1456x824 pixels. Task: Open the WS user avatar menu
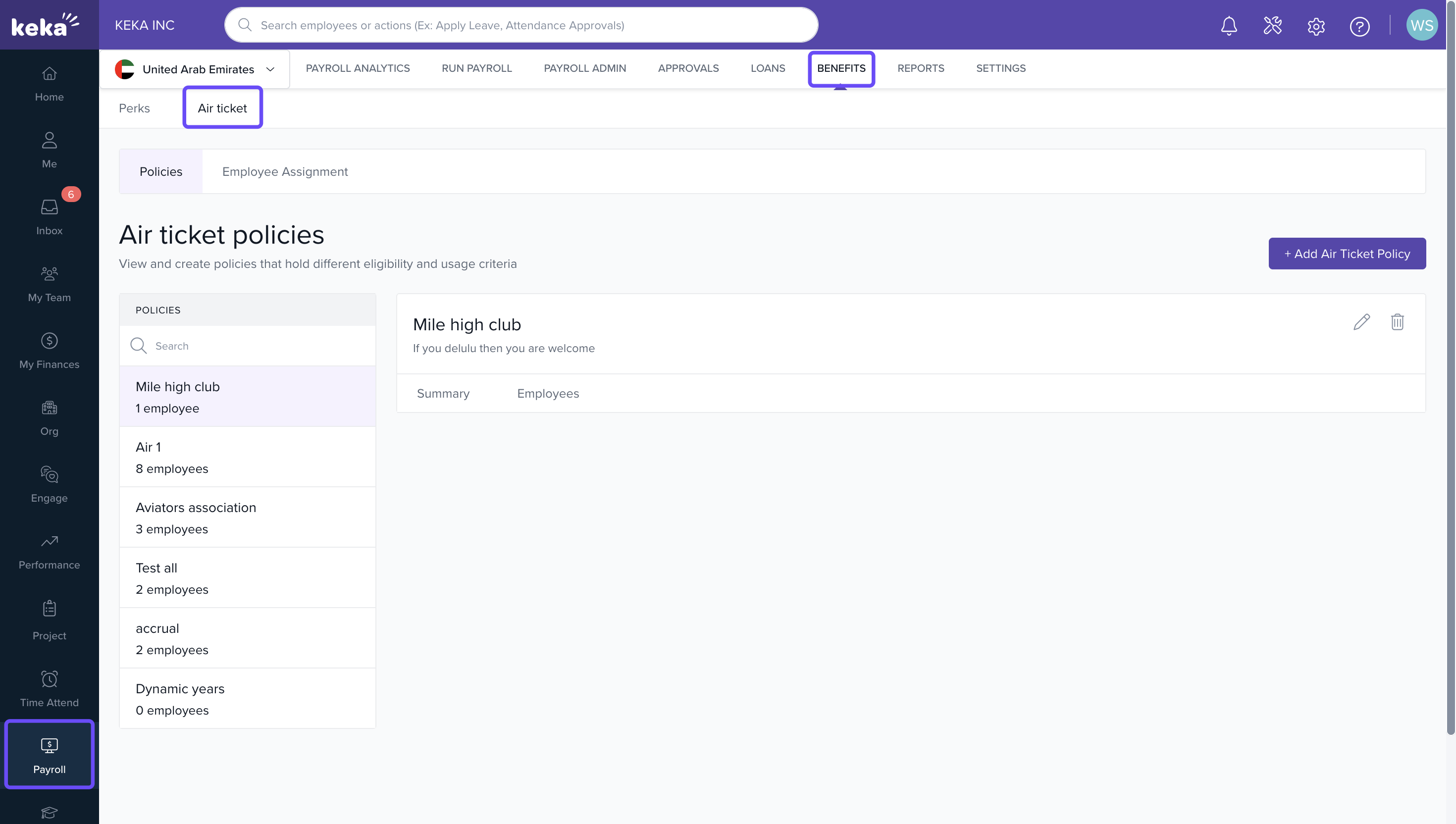pyautogui.click(x=1421, y=25)
